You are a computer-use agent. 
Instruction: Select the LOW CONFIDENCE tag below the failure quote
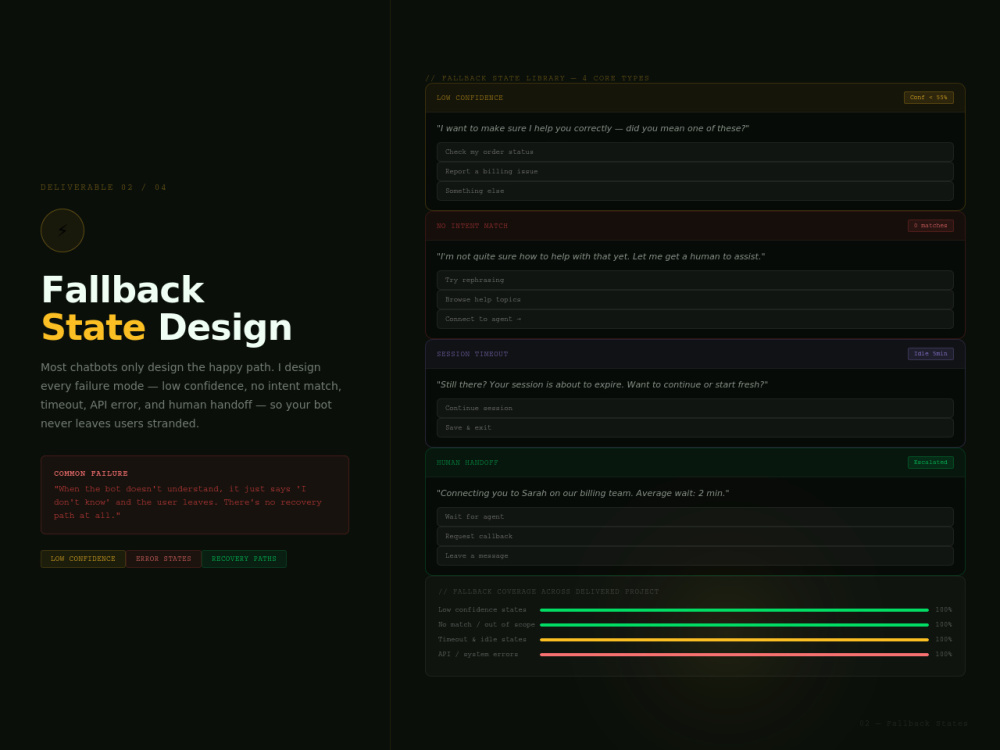tap(83, 559)
